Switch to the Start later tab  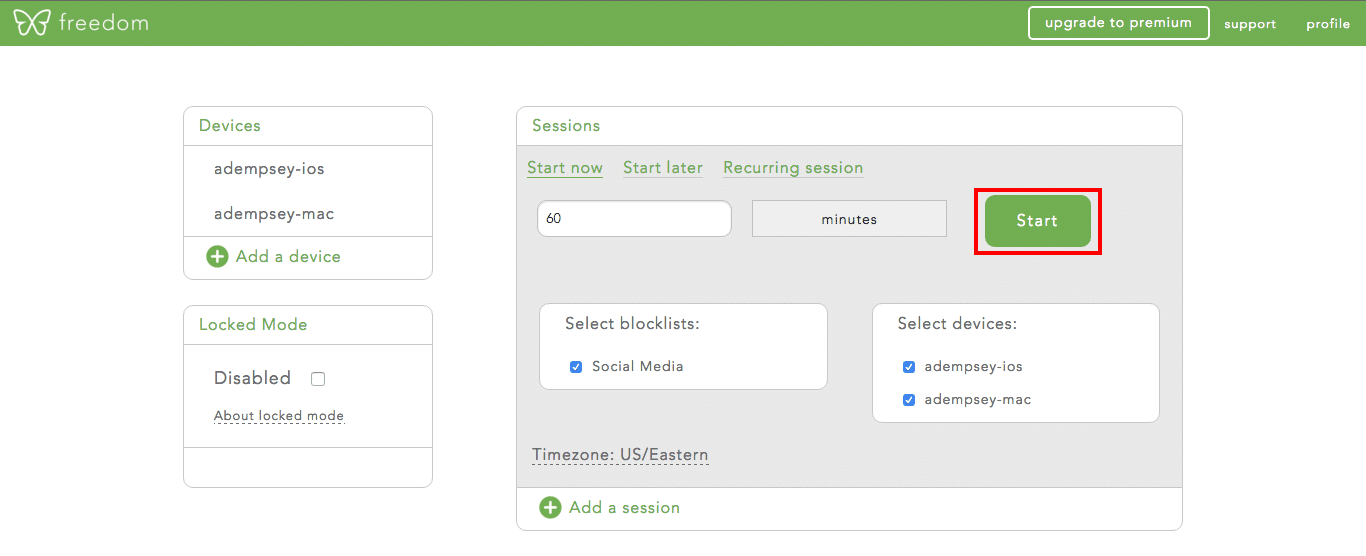tap(663, 168)
